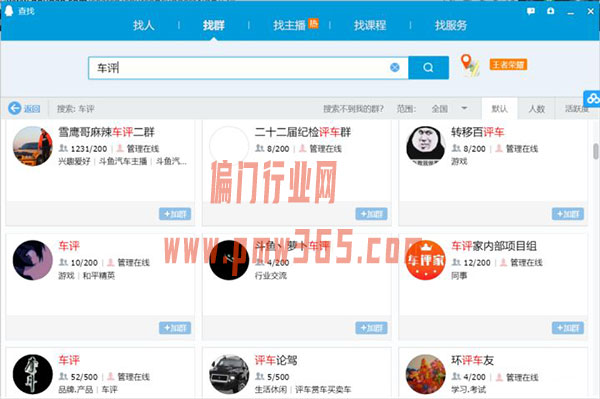Open group title 二十二届纪检评车群

(303, 132)
